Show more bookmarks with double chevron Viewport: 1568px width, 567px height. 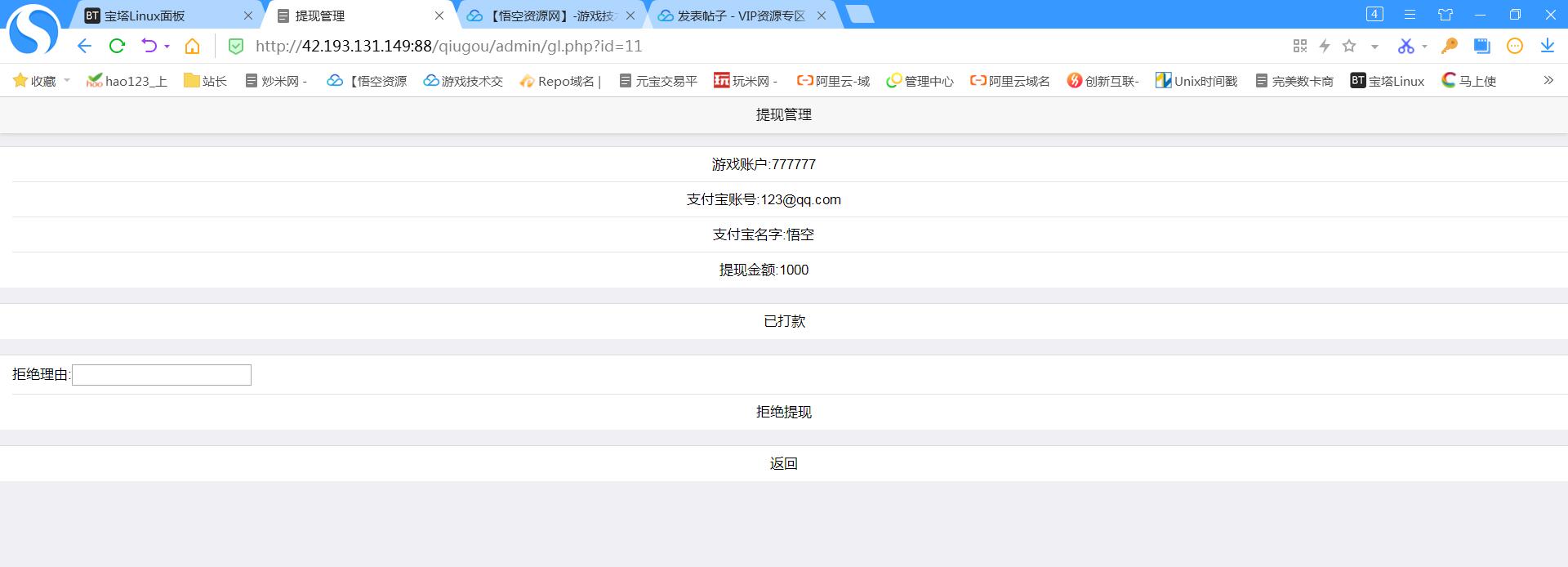[1548, 80]
